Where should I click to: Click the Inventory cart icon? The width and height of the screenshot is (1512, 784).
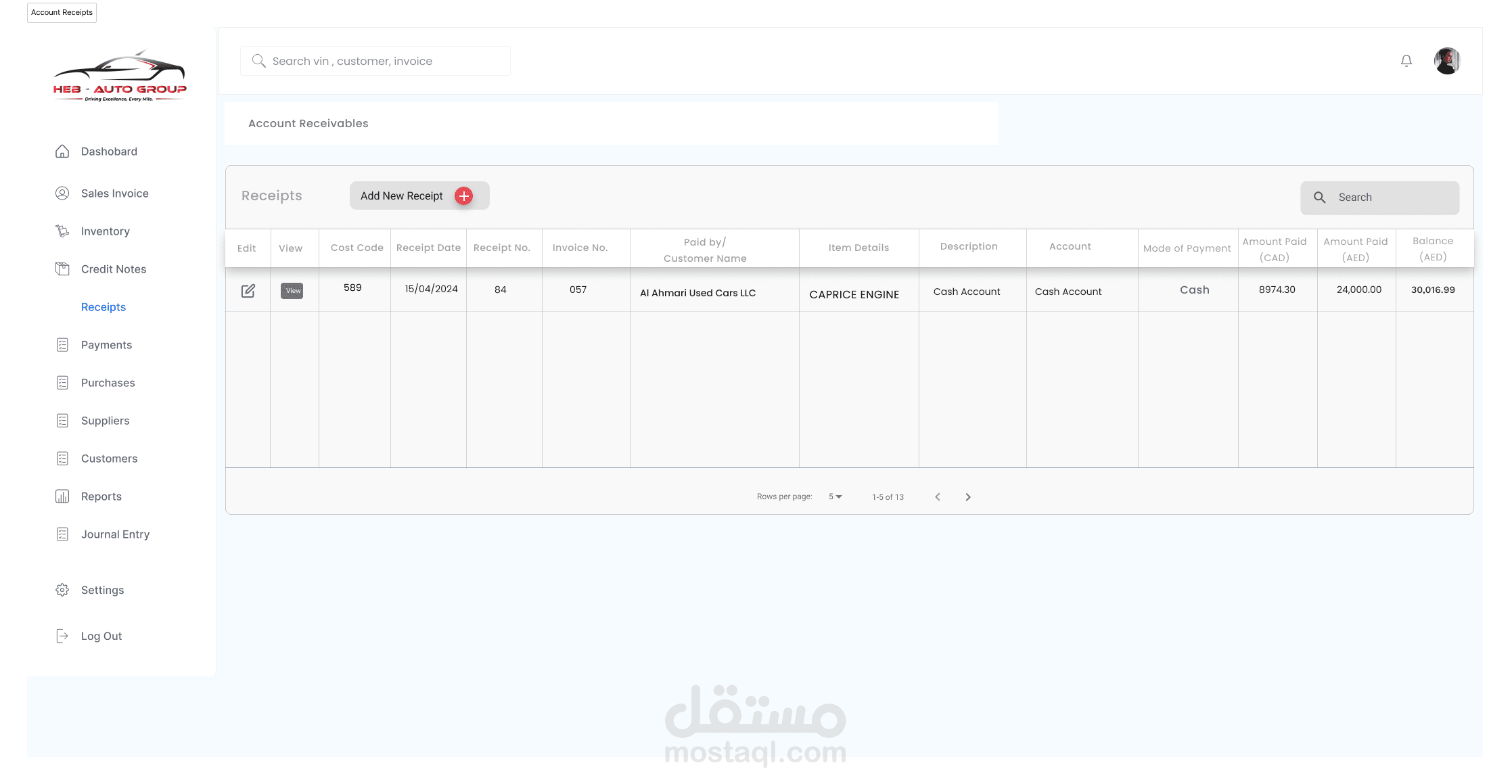coord(62,231)
